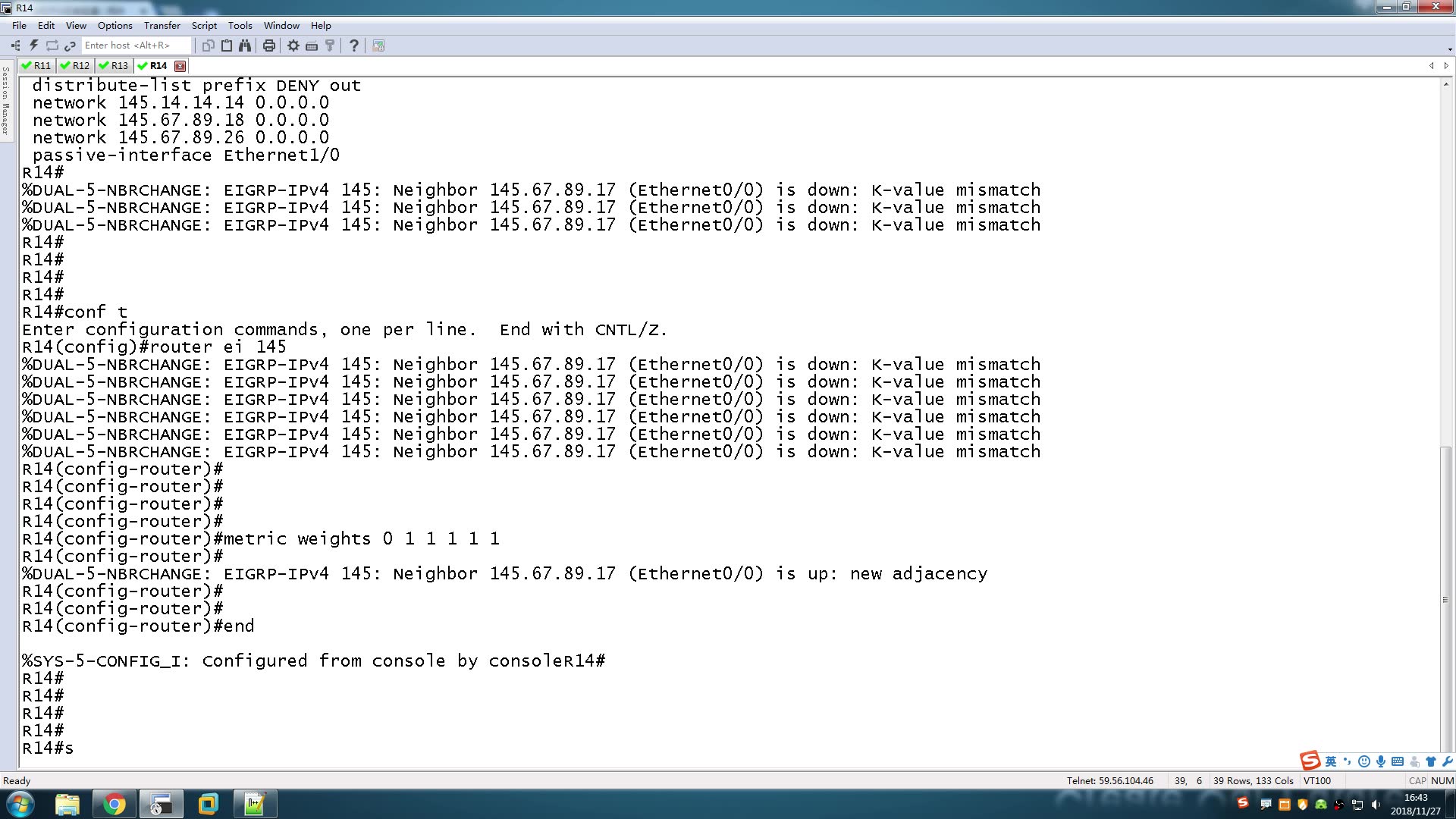This screenshot has height=819, width=1456.
Task: Click the Sogou S input method logo
Action: pyautogui.click(x=1310, y=761)
